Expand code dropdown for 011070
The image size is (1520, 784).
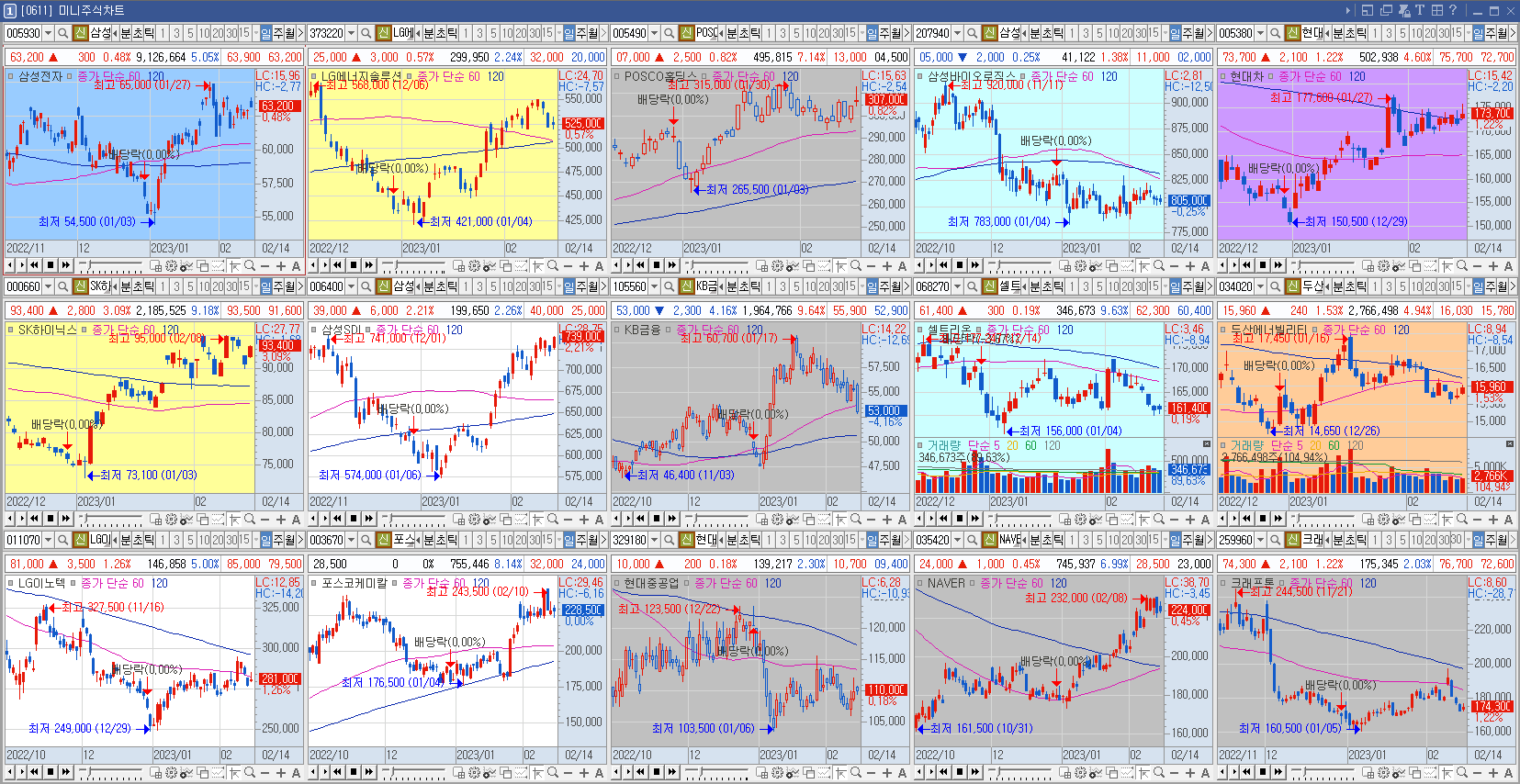[x=49, y=540]
